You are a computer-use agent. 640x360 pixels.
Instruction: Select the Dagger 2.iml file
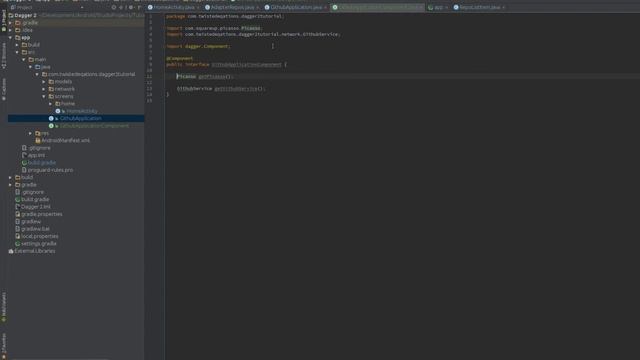(36, 207)
